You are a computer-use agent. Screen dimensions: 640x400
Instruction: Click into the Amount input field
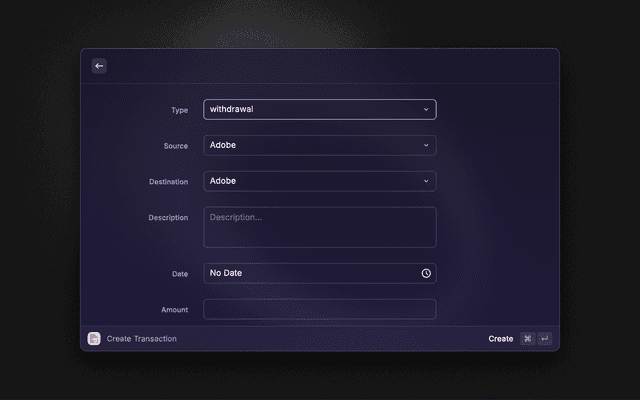pyautogui.click(x=320, y=309)
